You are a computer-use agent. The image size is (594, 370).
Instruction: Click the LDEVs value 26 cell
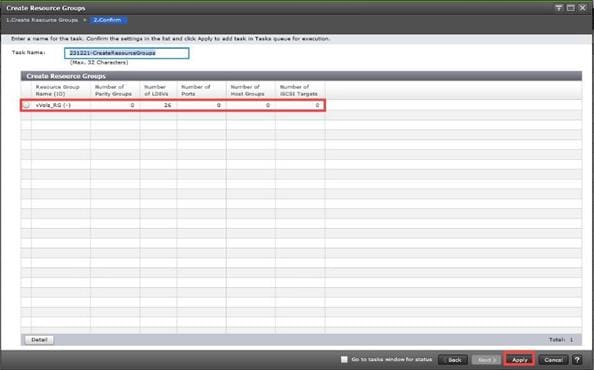point(158,105)
